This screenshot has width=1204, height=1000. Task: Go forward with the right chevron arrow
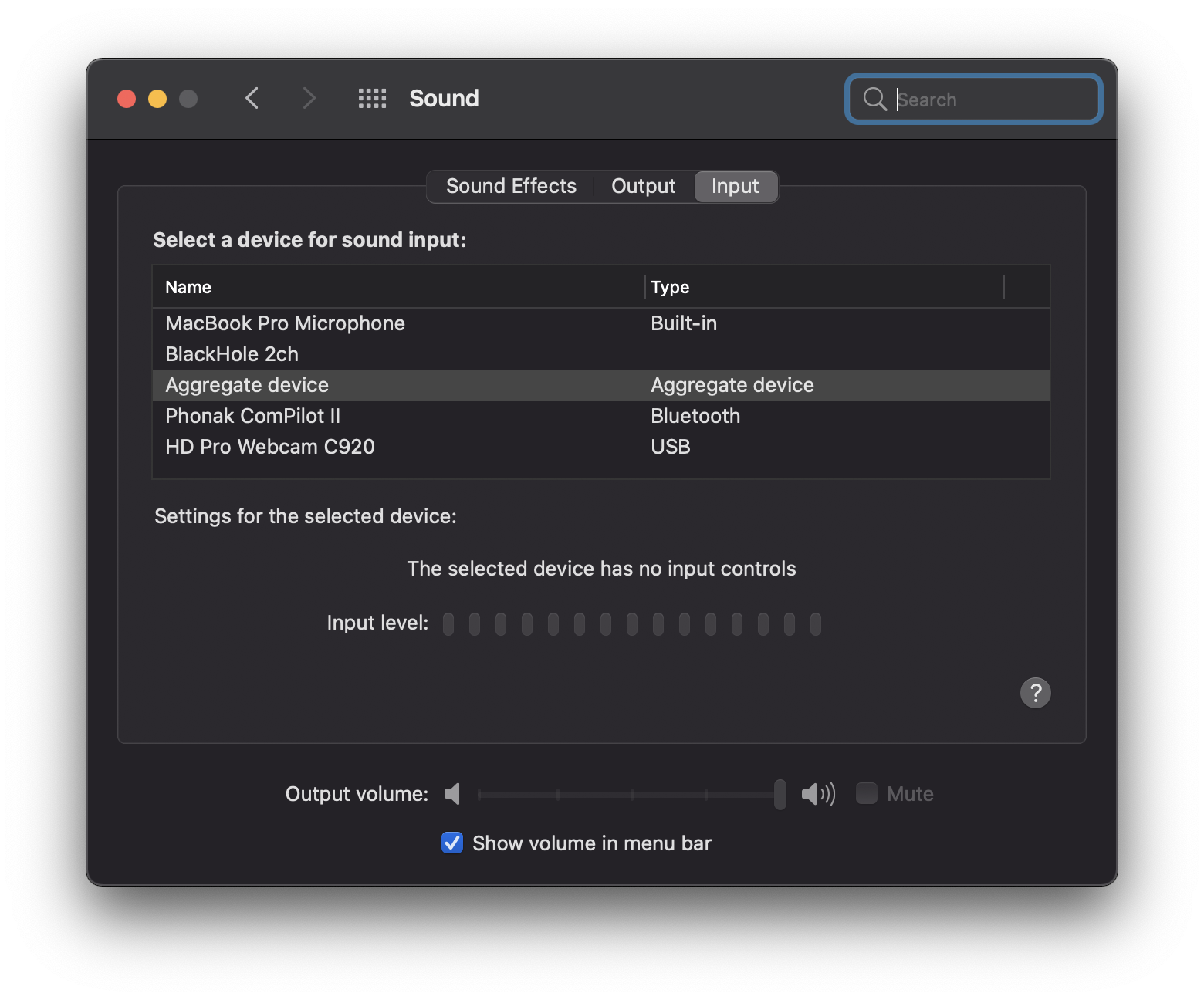[309, 98]
